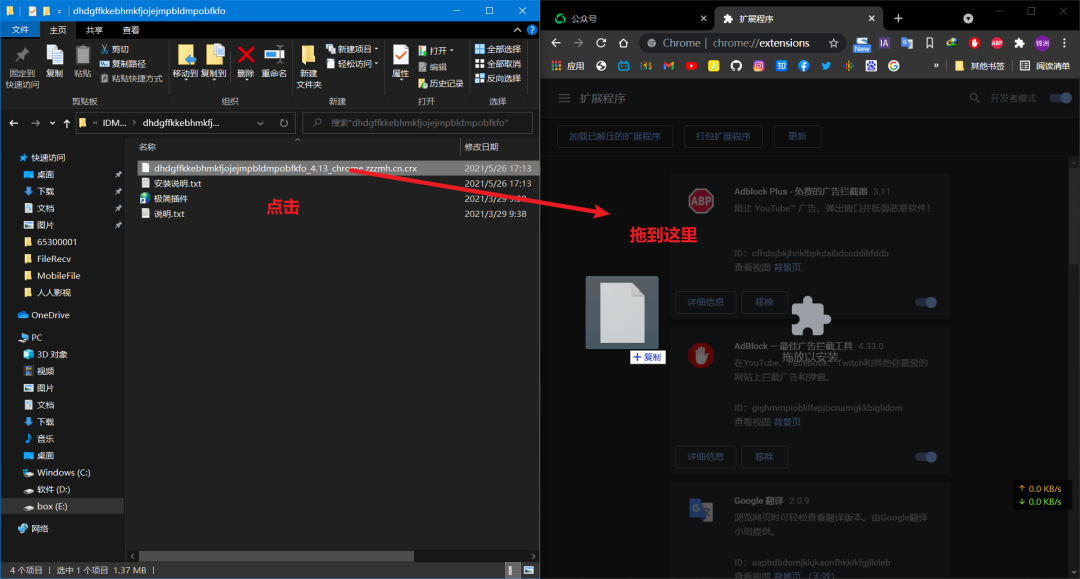The image size is (1080, 579).
Task: Open the File (文件) menu in Explorer
Action: point(20,30)
